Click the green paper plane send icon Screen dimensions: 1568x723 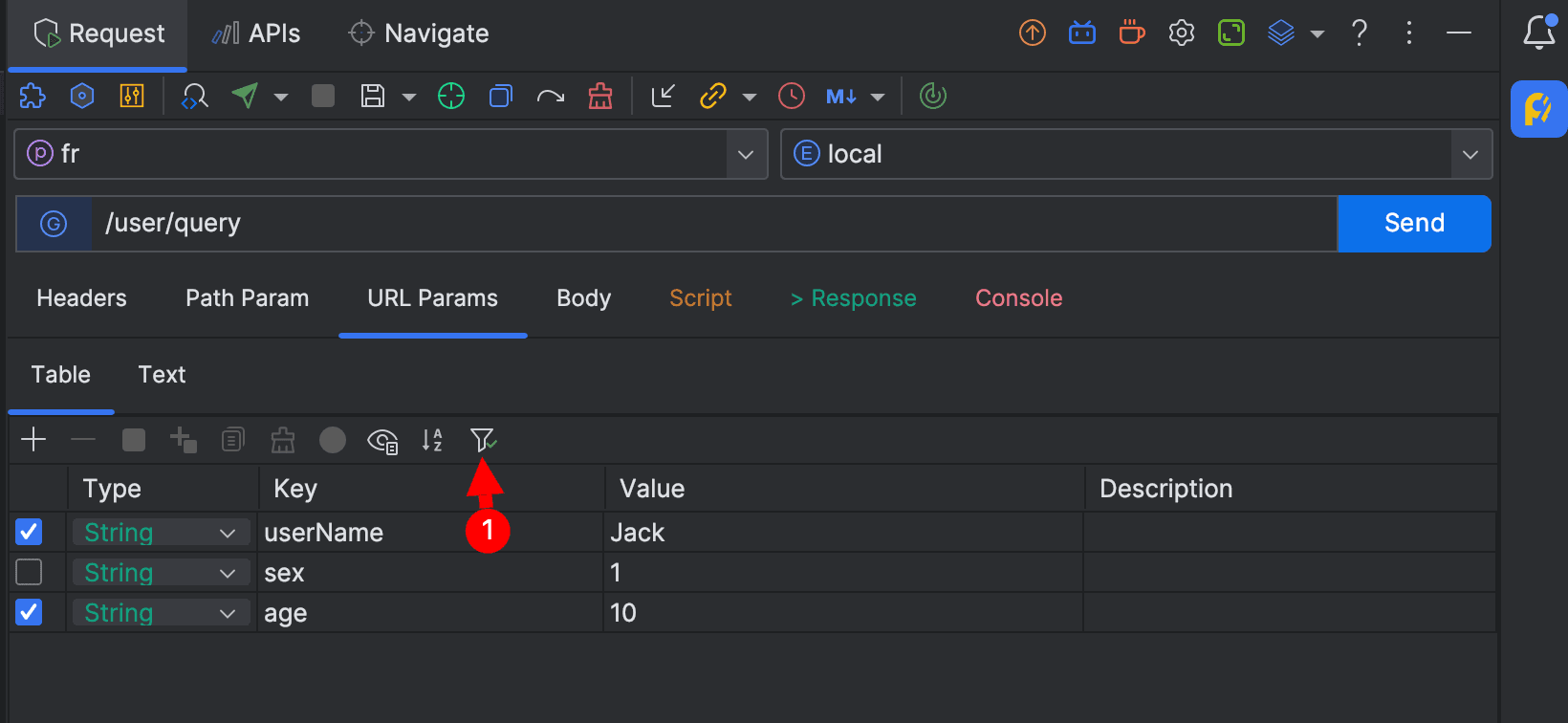pyautogui.click(x=246, y=96)
